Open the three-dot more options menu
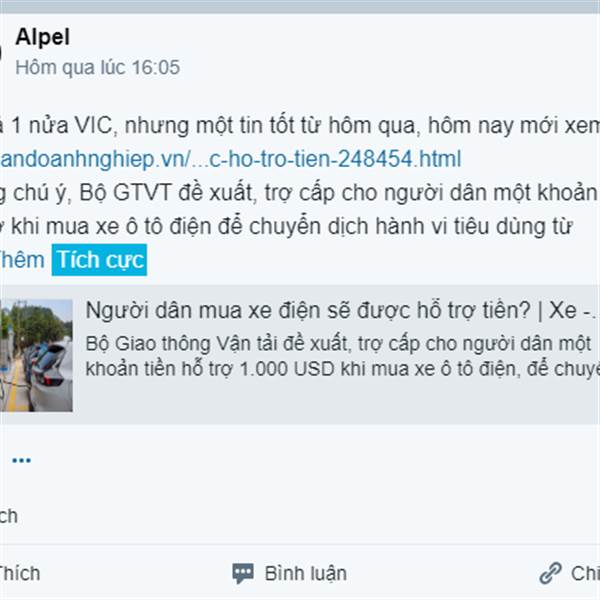 click(21, 460)
